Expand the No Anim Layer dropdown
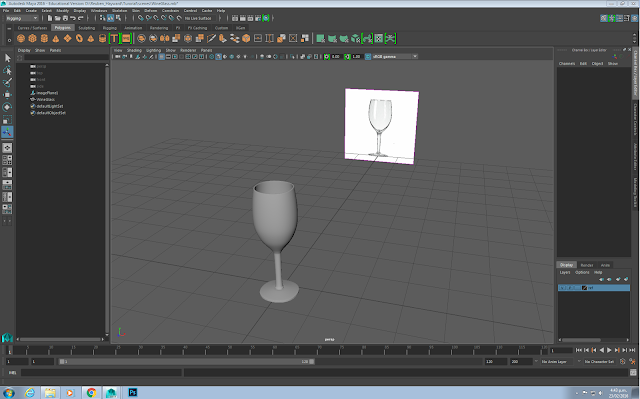This screenshot has height=399, width=640. pos(557,361)
